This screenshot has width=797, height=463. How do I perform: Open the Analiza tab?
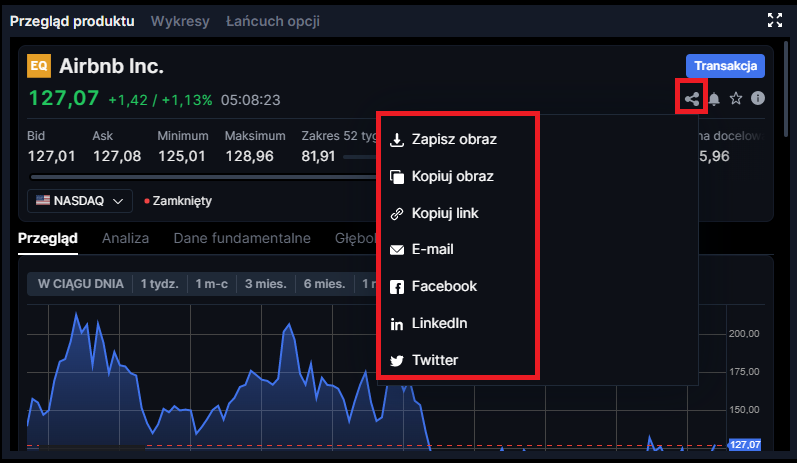tap(126, 238)
